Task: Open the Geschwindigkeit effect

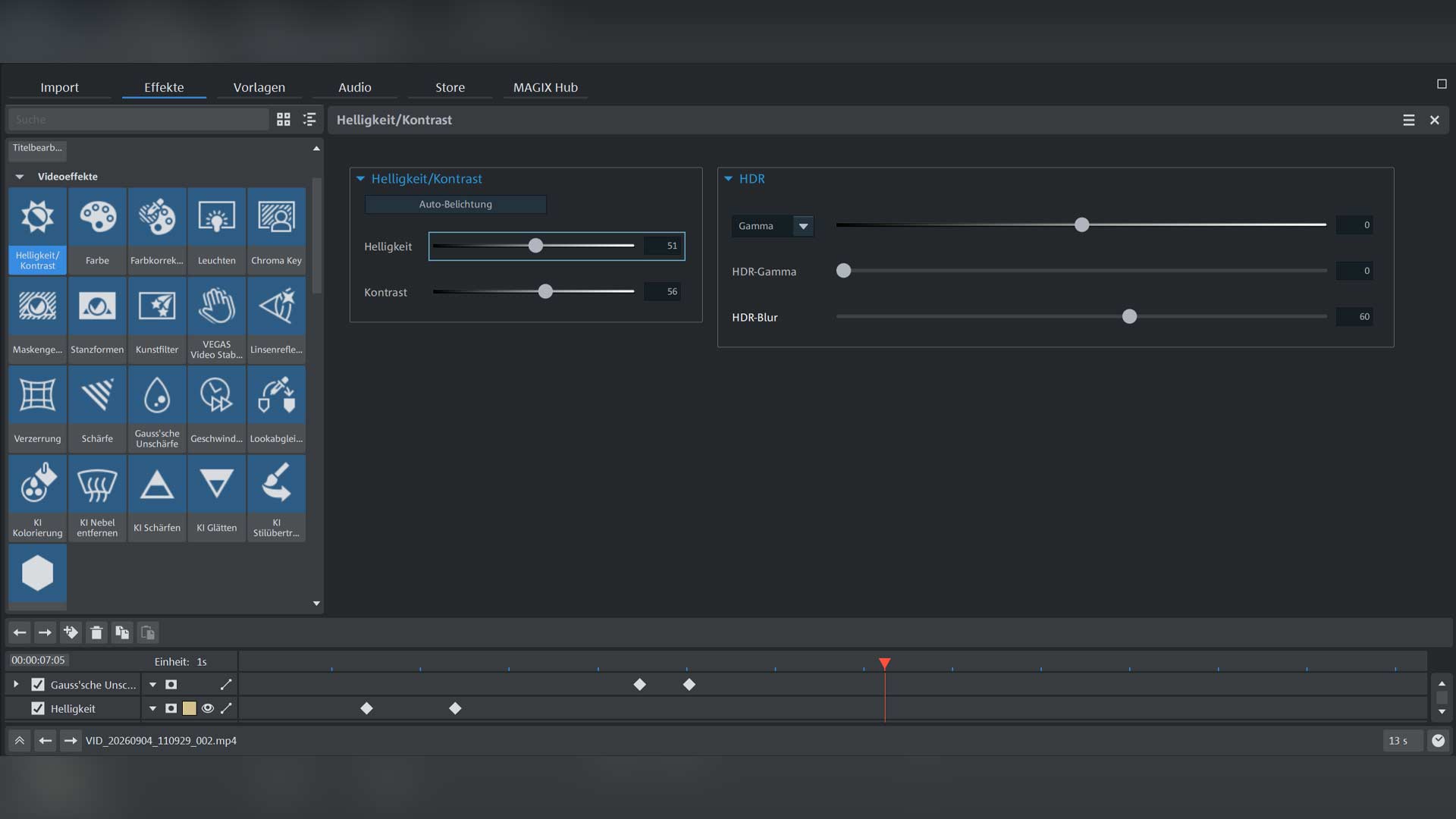Action: (217, 409)
